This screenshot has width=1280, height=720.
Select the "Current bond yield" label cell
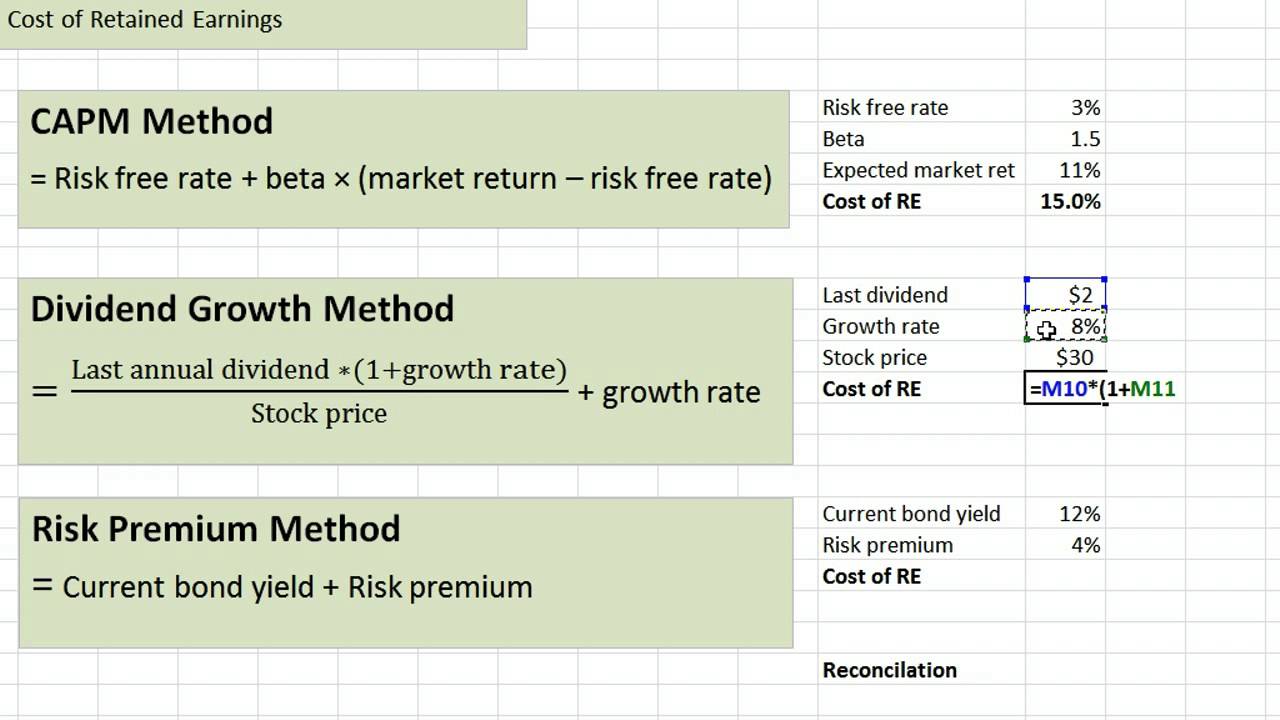tap(911, 514)
